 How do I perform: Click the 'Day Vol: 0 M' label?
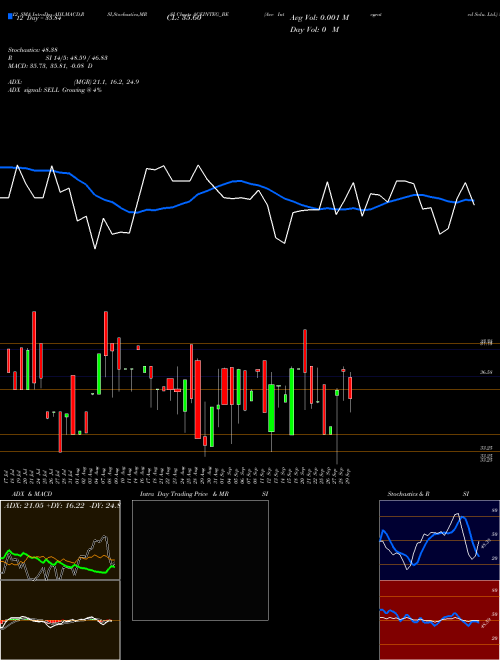tap(314, 30)
